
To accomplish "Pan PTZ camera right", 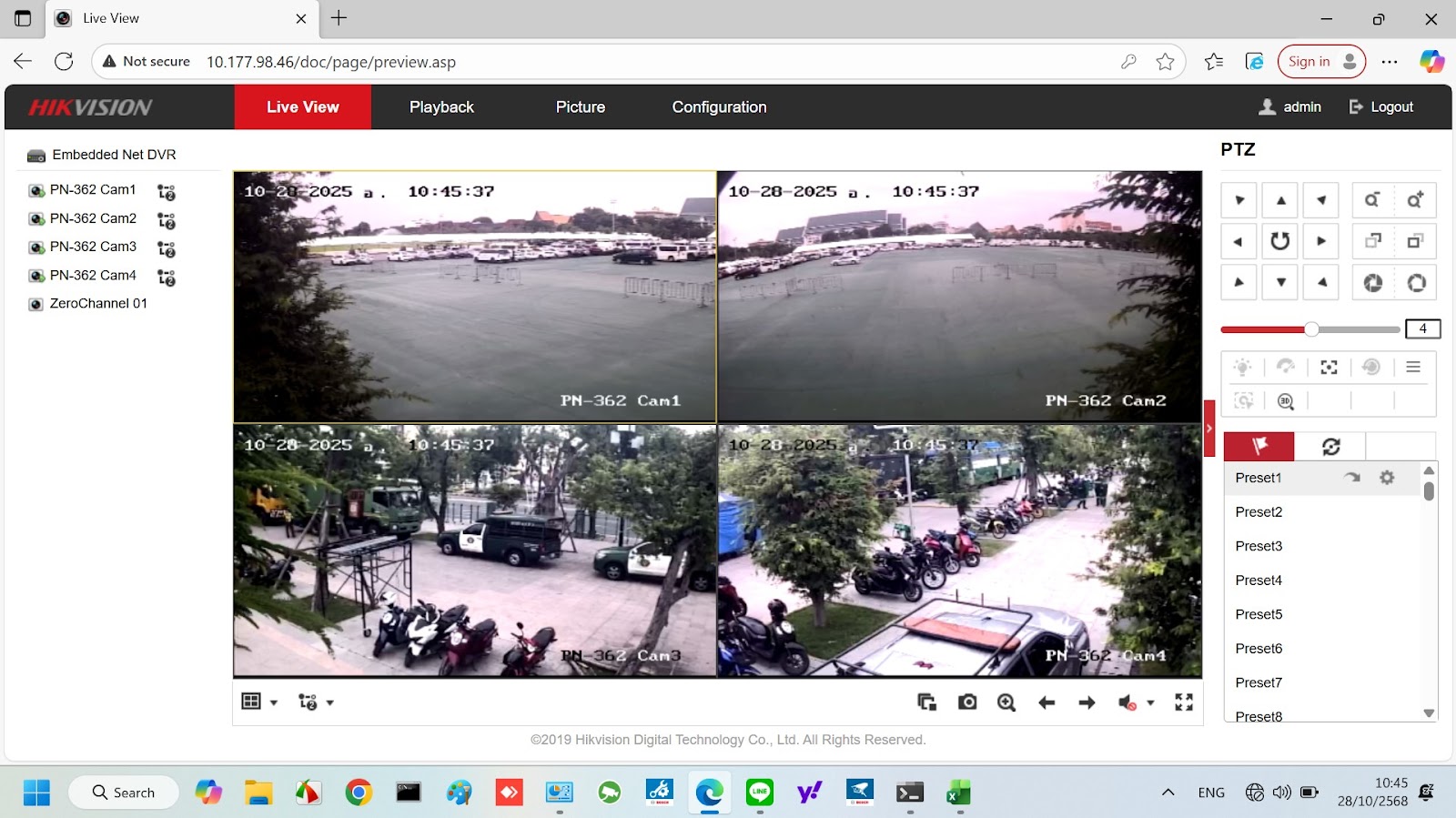I will pos(1321,241).
